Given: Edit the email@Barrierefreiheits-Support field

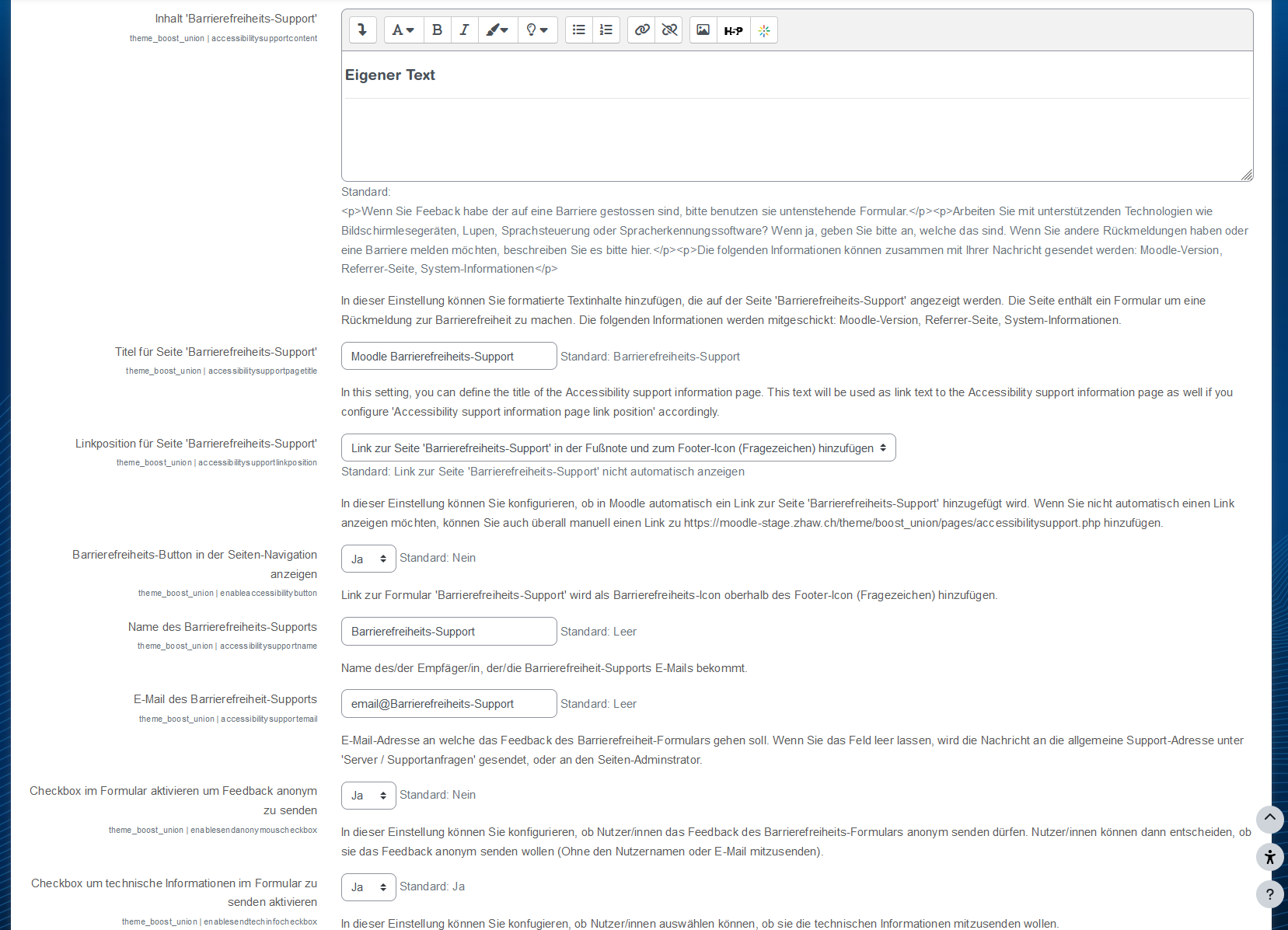Looking at the screenshot, I should (449, 703).
